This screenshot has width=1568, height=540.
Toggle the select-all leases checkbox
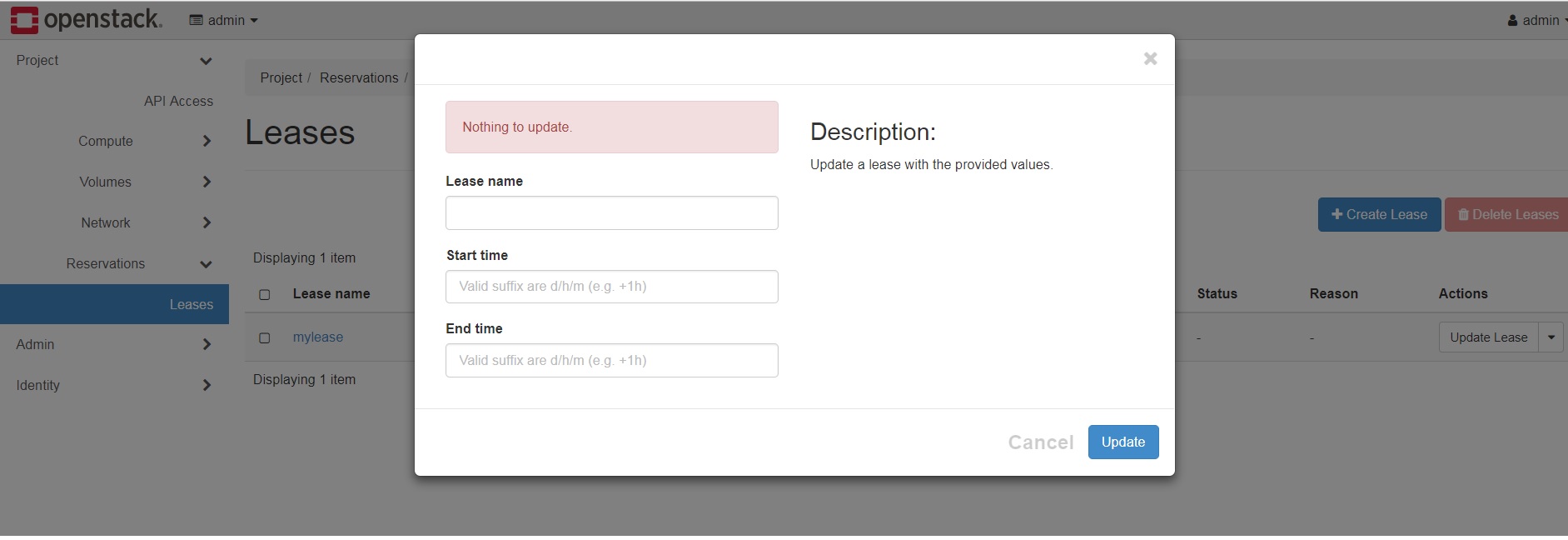point(265,294)
